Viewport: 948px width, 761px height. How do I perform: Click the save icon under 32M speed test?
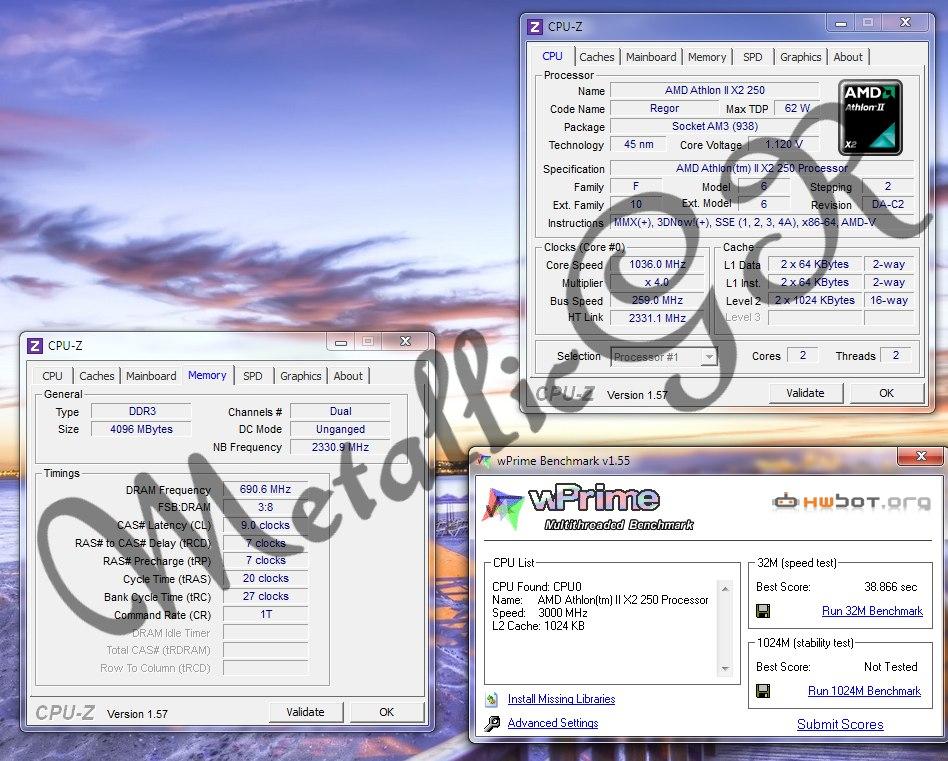point(764,611)
